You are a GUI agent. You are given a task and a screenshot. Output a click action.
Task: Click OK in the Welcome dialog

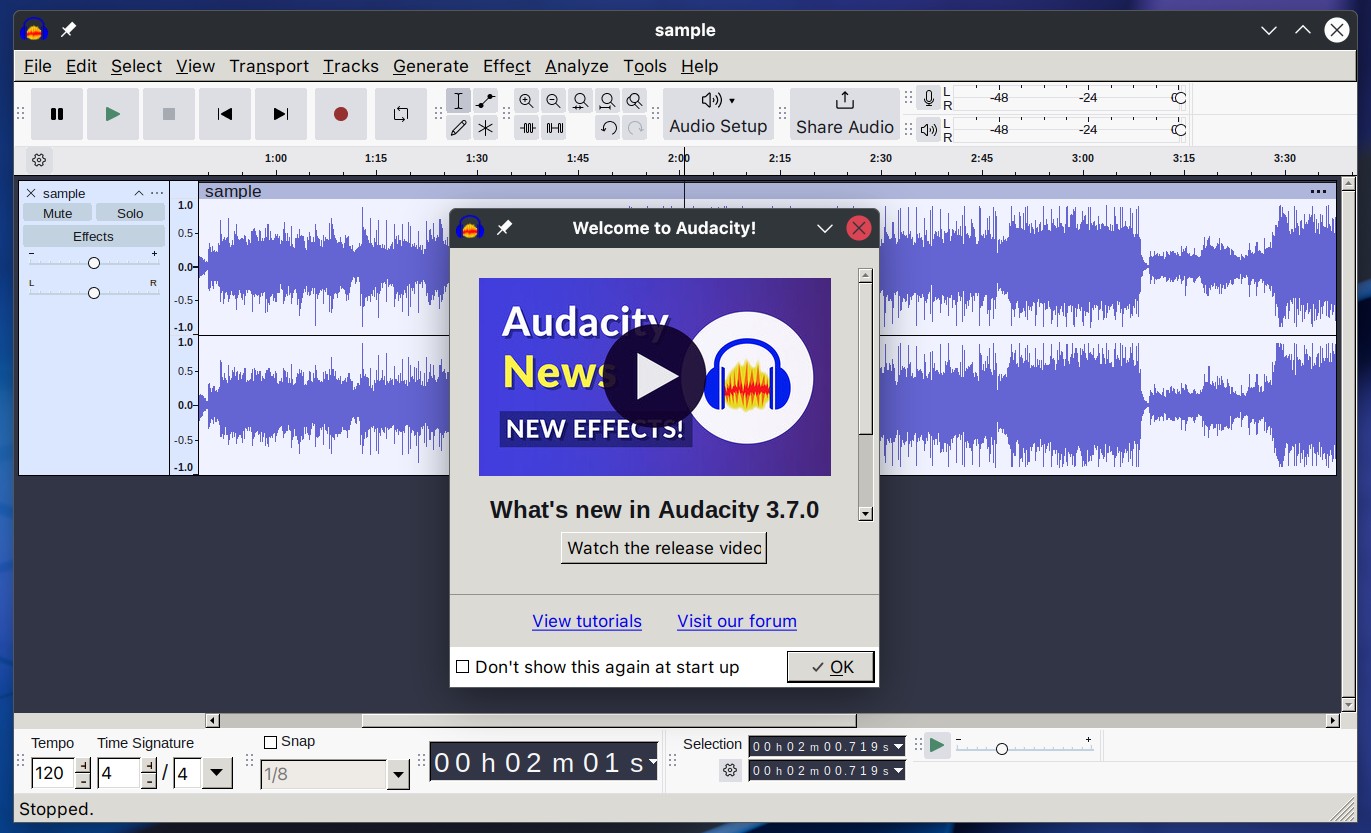[831, 667]
